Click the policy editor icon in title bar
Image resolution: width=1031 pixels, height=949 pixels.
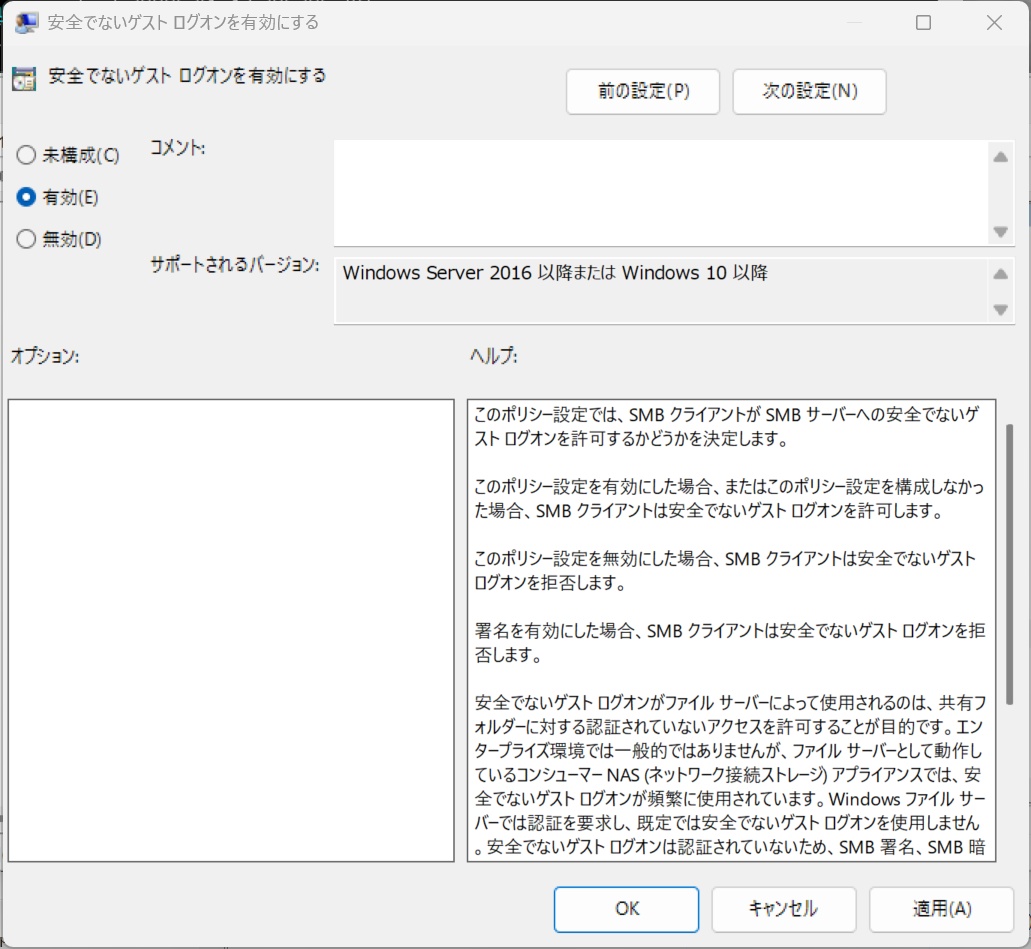[x=27, y=22]
